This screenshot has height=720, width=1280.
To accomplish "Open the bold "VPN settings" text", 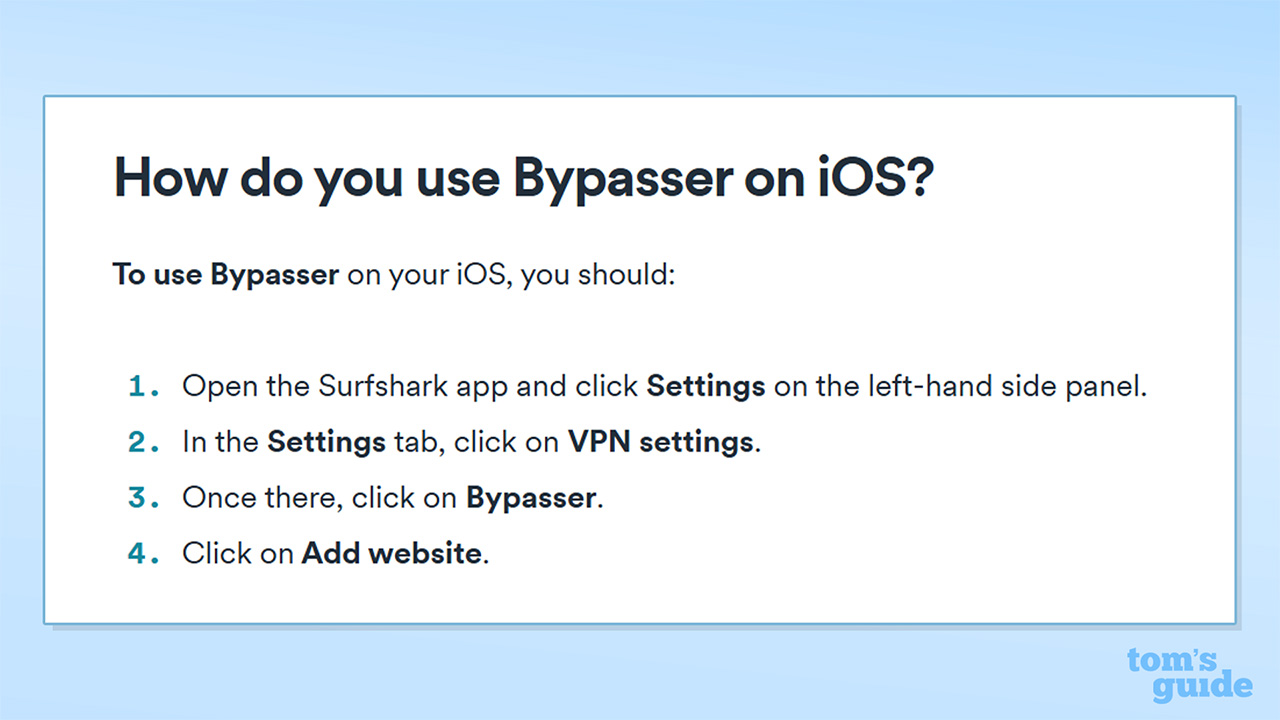I will pyautogui.click(x=660, y=442).
